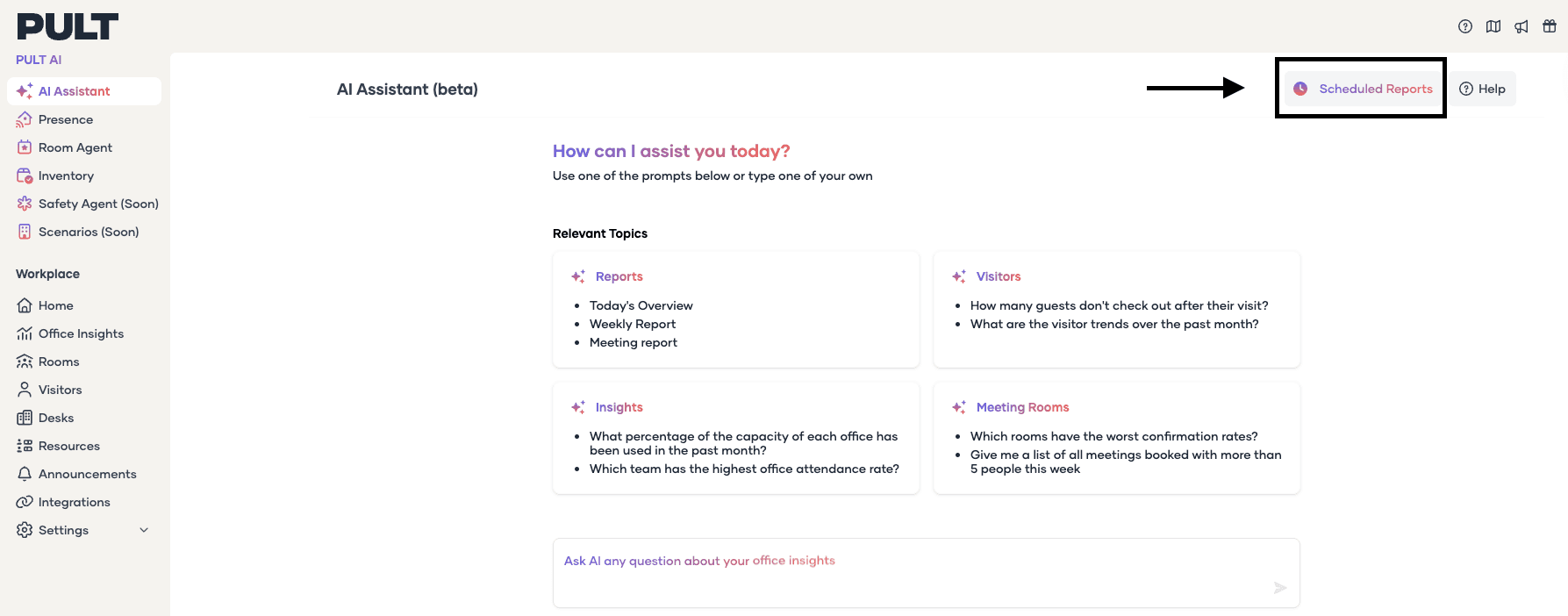The image size is (1568, 616).
Task: Click the Visitors card heading
Action: pos(999,276)
